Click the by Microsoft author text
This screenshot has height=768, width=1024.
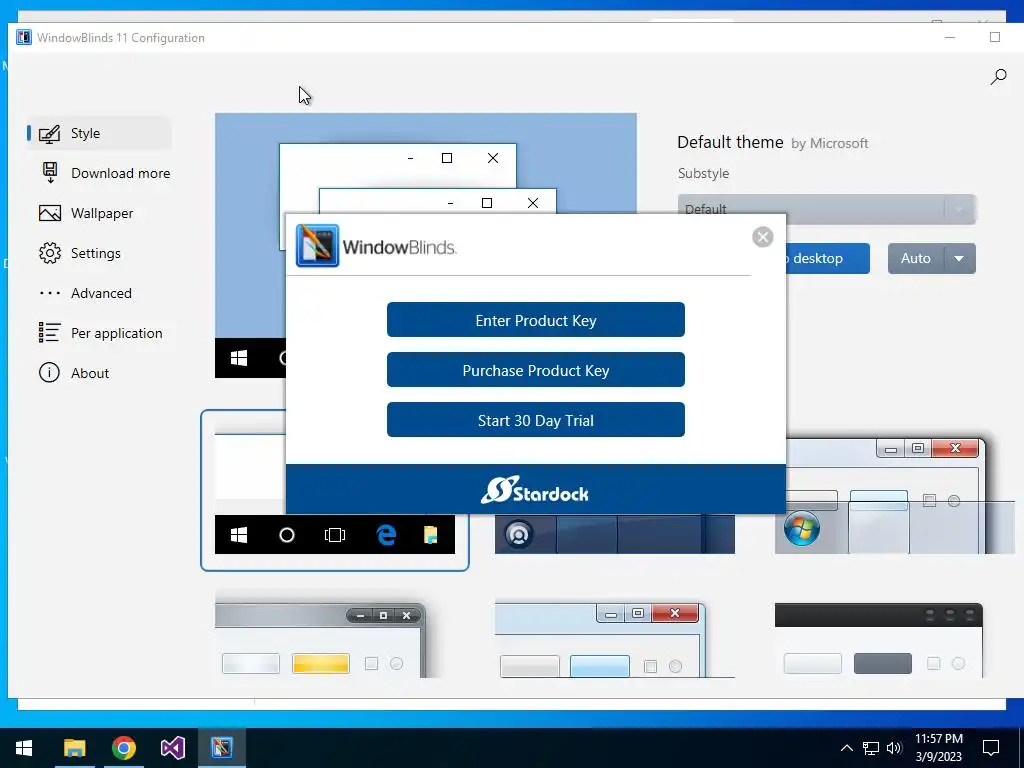(x=829, y=144)
